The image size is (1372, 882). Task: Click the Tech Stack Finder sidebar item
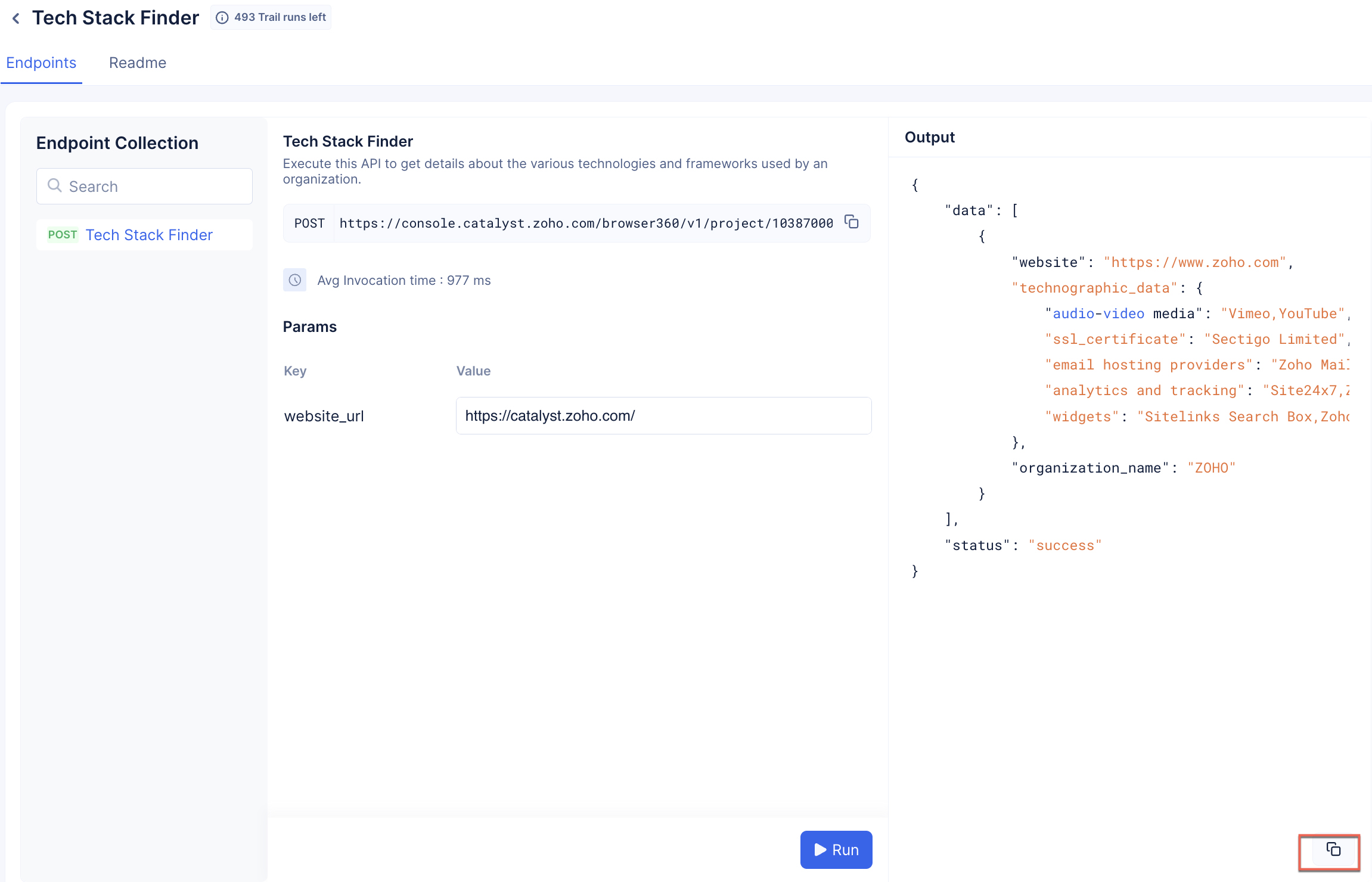pyautogui.click(x=149, y=234)
